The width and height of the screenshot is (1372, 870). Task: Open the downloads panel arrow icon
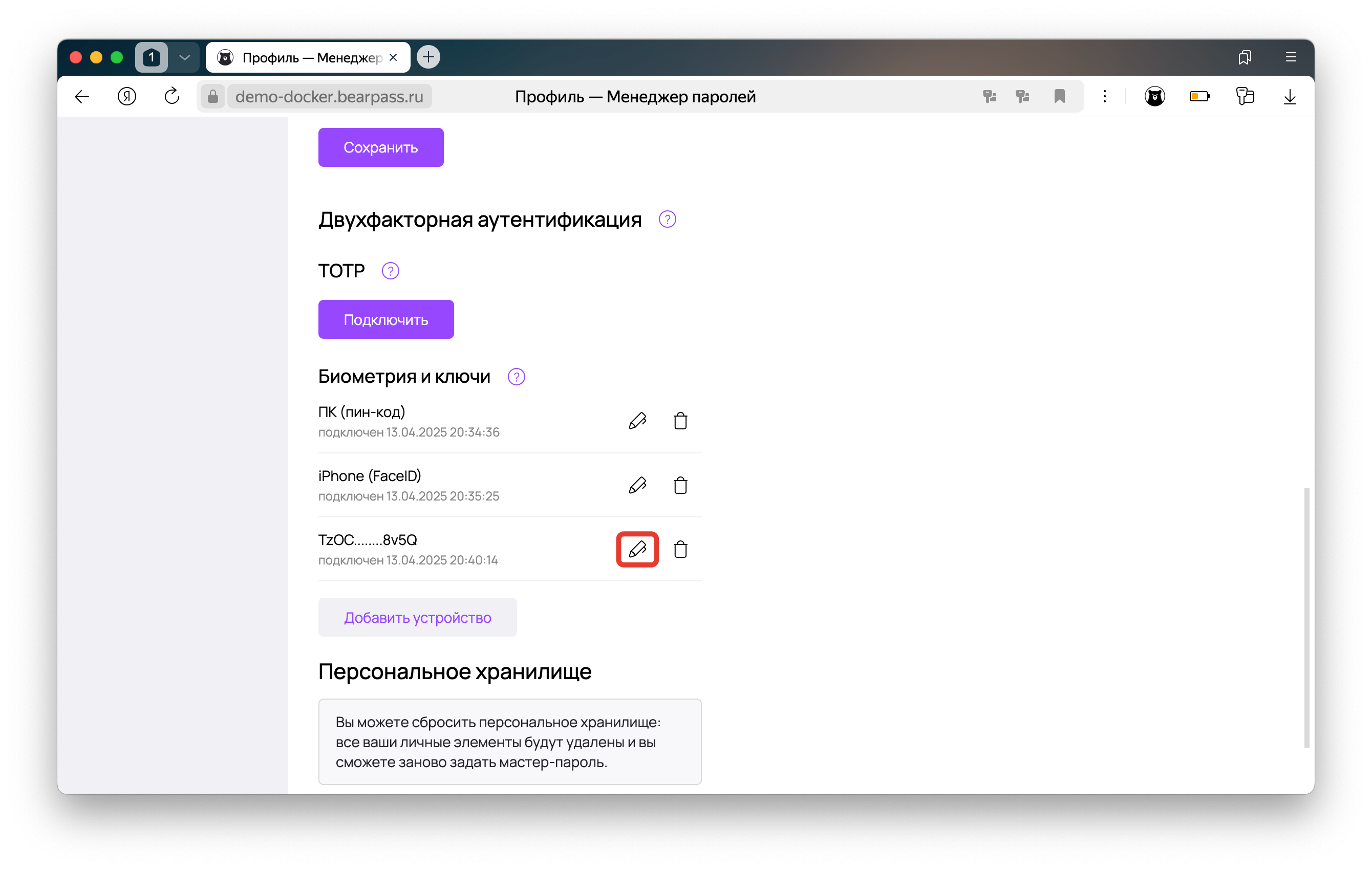coord(1290,96)
